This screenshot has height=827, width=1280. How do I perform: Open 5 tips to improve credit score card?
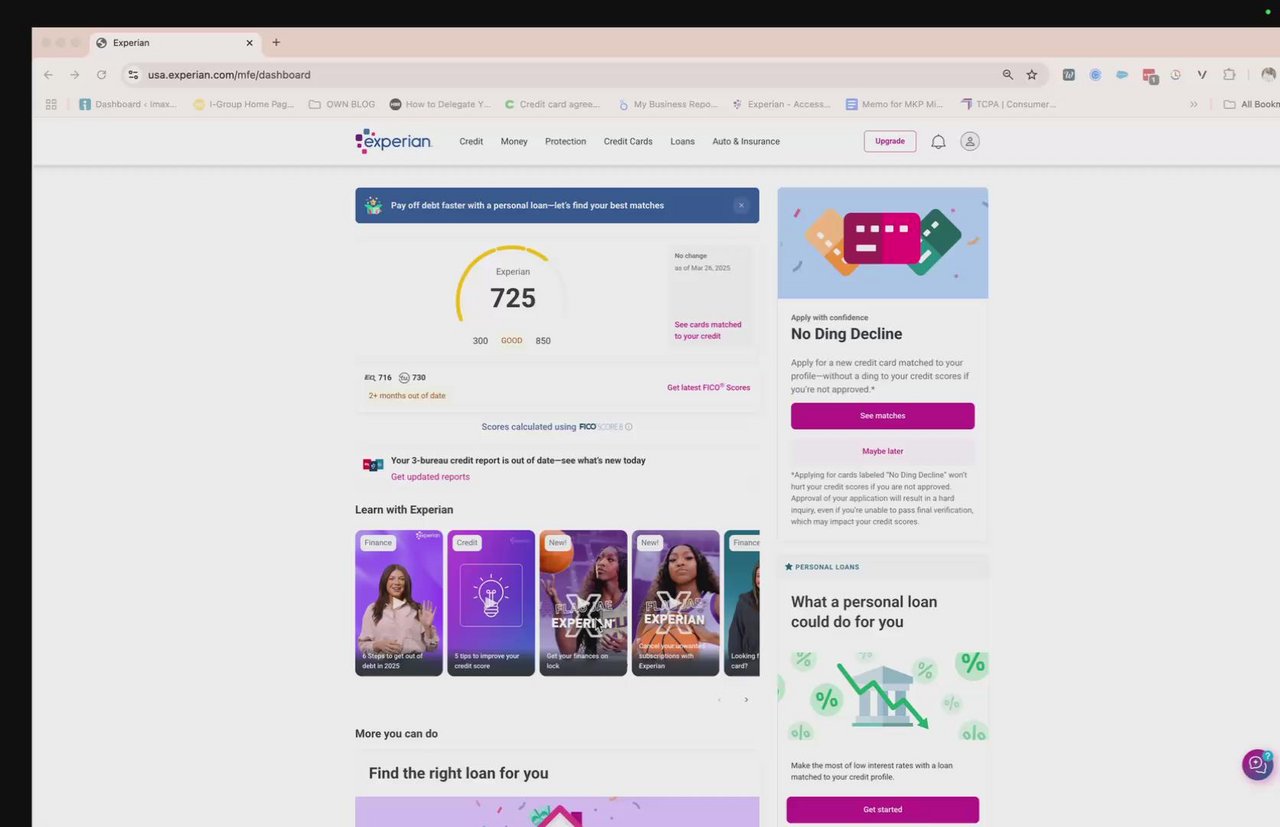[x=491, y=603]
